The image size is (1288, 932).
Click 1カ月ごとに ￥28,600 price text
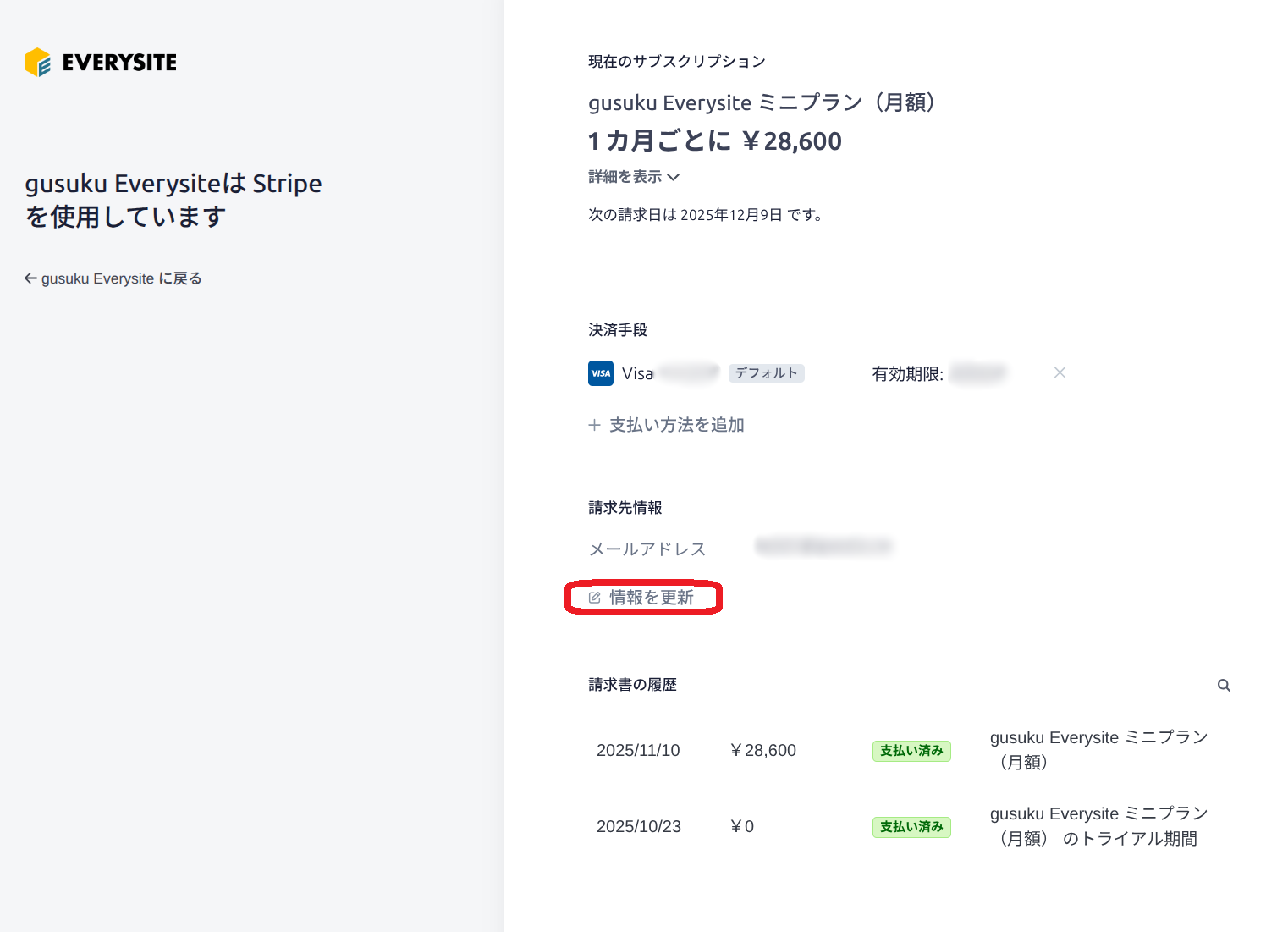click(x=715, y=141)
